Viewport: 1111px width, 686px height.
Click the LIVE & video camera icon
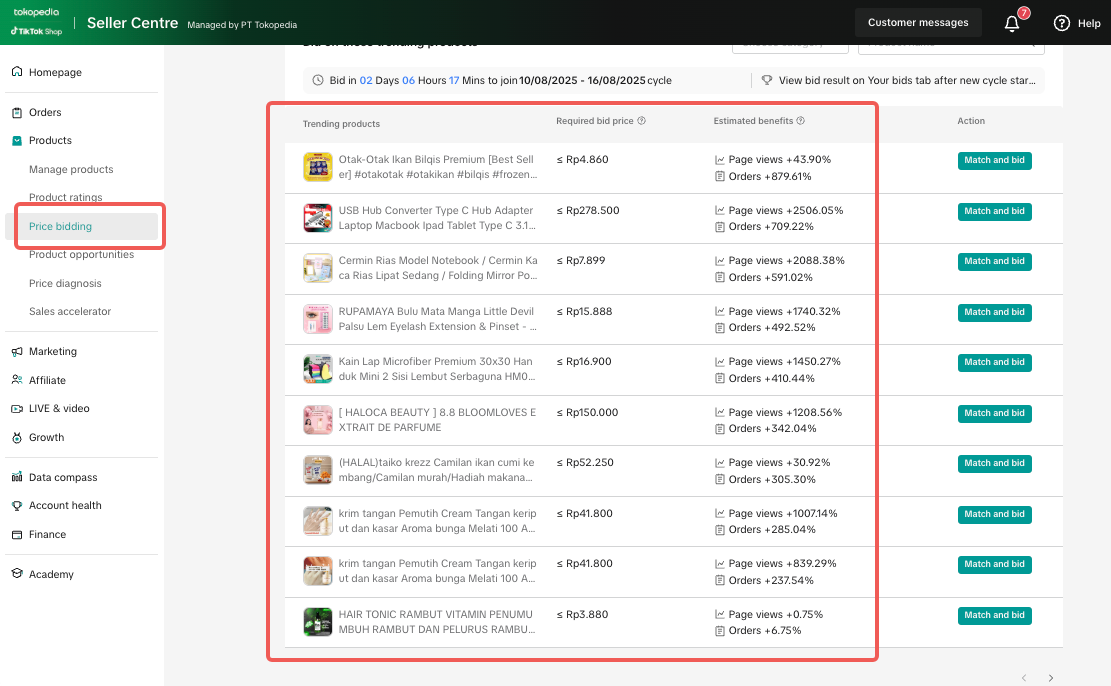pyautogui.click(x=17, y=408)
